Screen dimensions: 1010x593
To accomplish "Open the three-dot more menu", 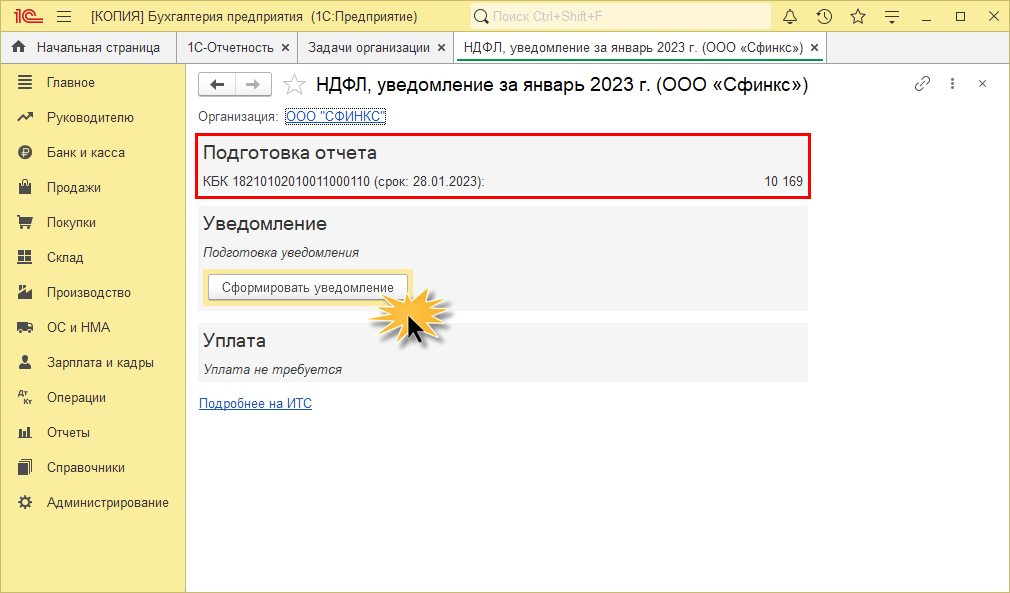I will tap(952, 84).
